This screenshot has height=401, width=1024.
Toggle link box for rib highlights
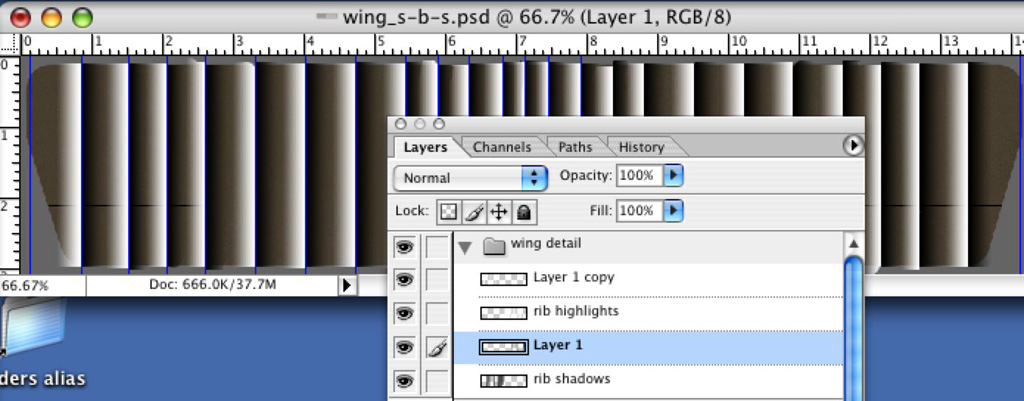point(438,314)
